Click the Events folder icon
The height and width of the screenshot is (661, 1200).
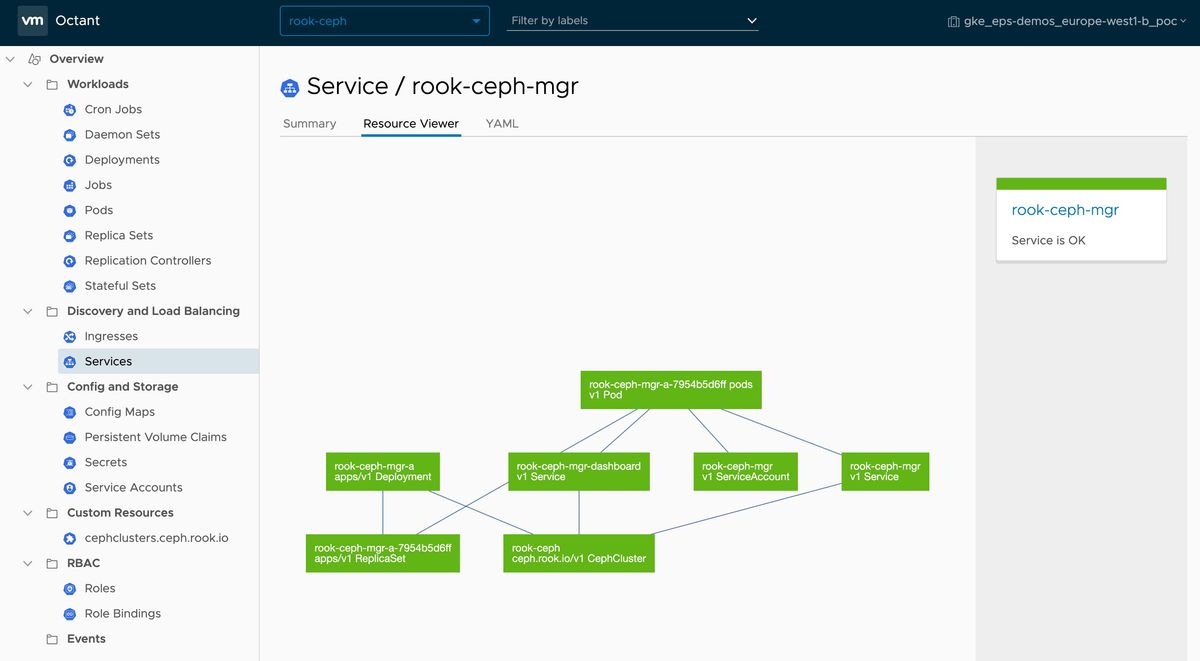click(52, 639)
